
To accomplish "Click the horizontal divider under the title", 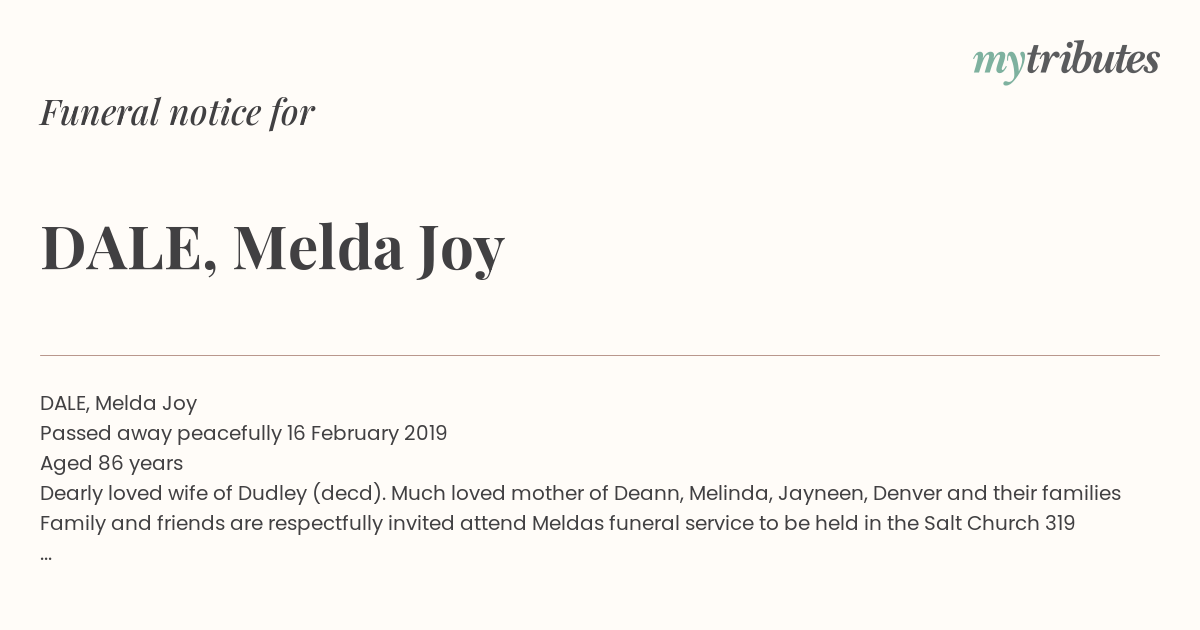I will [x=600, y=355].
